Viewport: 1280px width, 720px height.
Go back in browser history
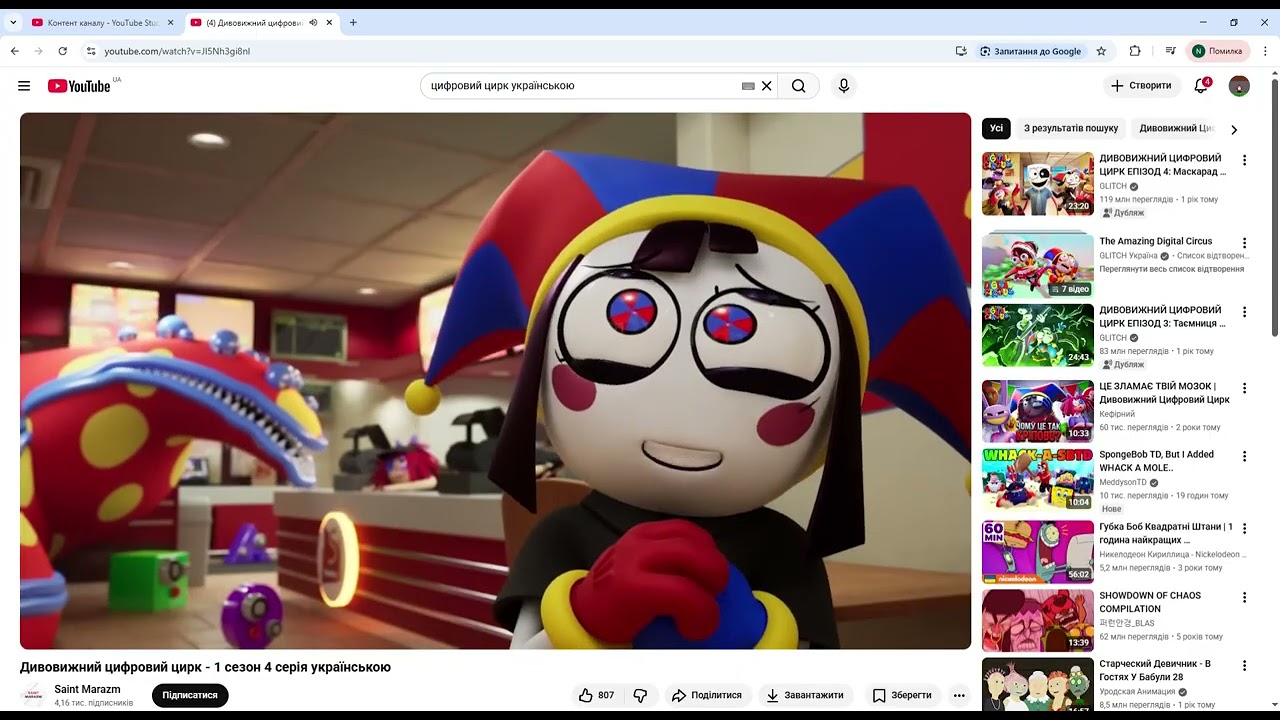(15, 51)
